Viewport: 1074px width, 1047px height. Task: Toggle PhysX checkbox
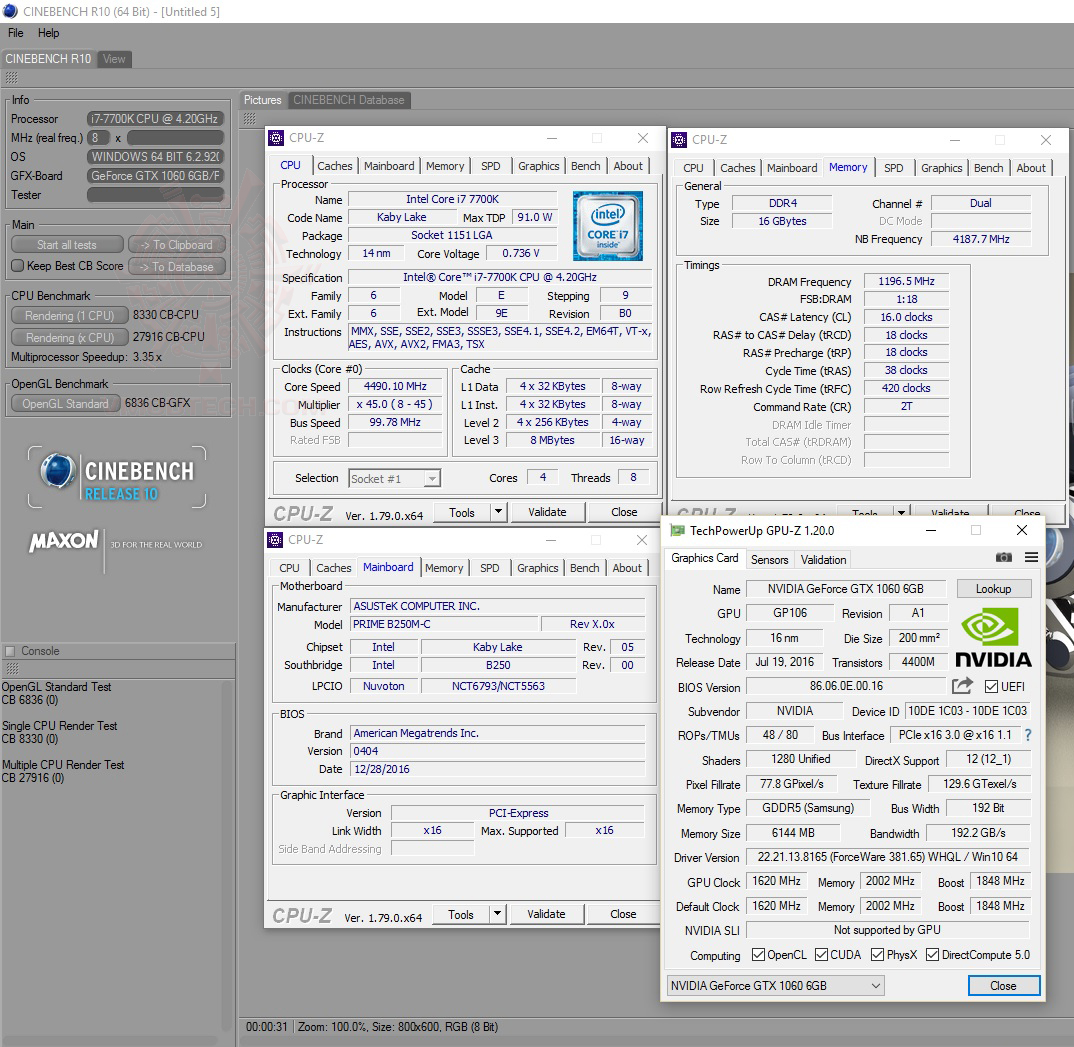[x=877, y=955]
